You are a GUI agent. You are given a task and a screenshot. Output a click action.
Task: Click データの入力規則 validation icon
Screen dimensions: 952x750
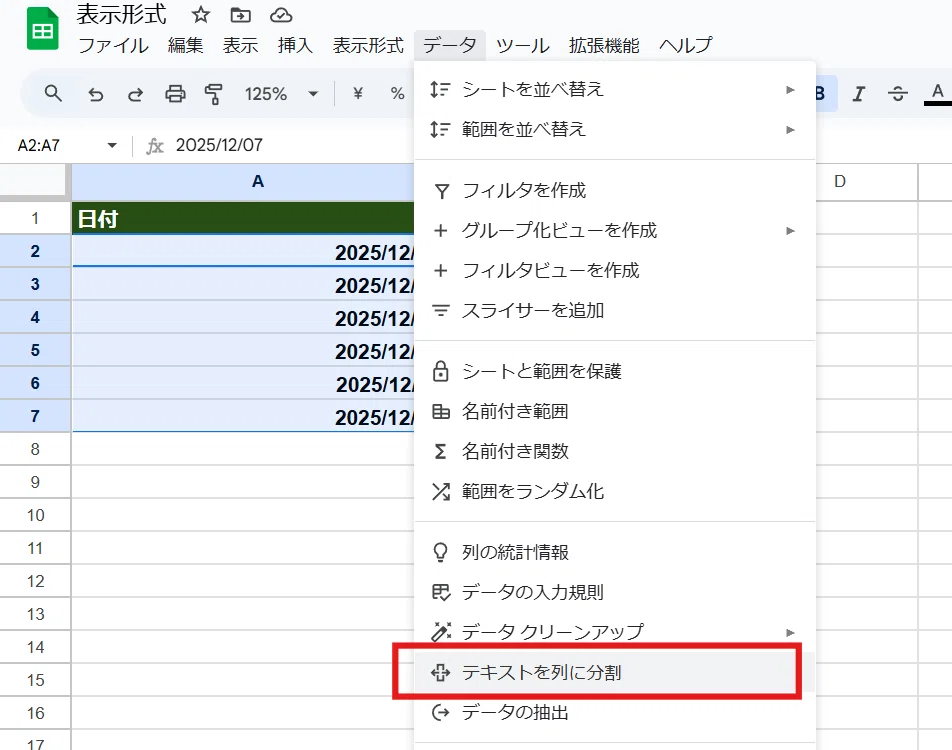tap(441, 592)
